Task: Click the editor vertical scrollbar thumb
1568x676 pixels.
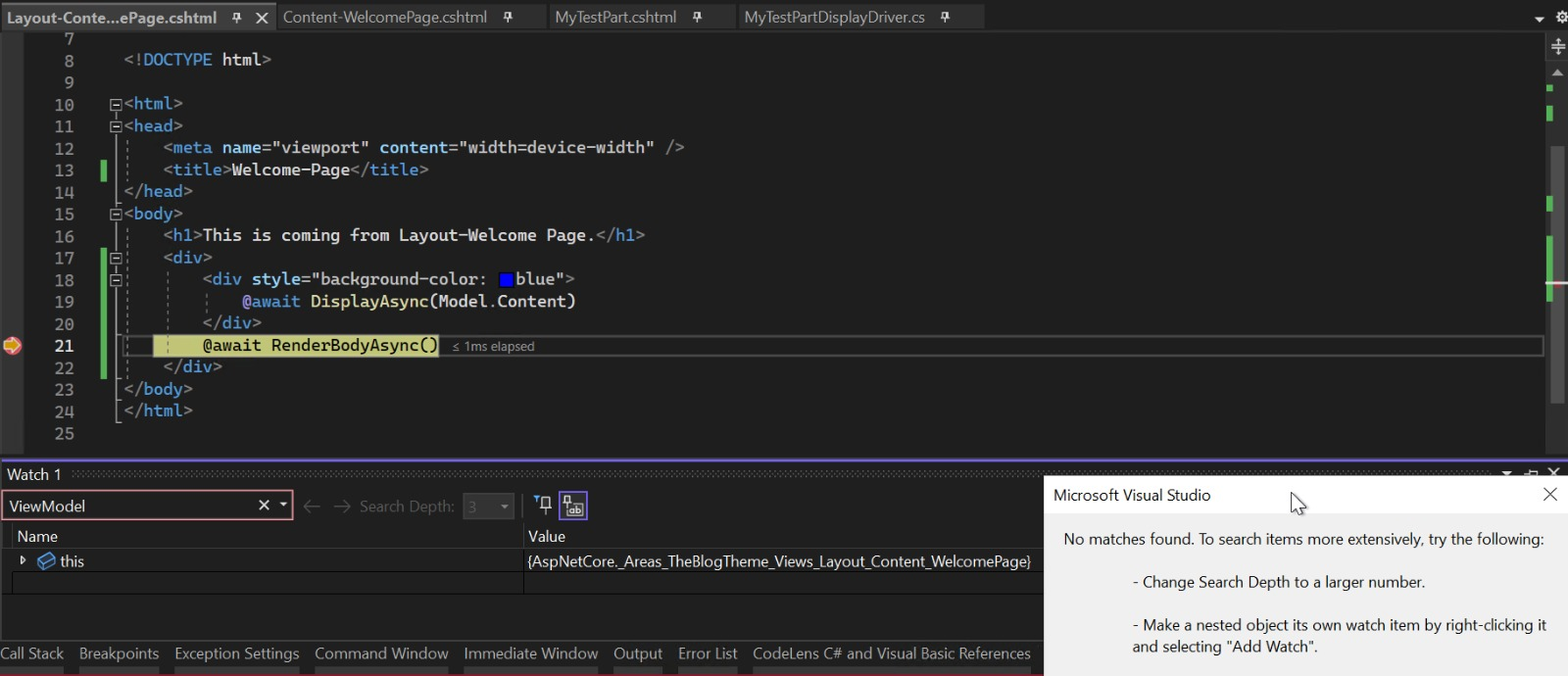Action: pyautogui.click(x=1557, y=273)
